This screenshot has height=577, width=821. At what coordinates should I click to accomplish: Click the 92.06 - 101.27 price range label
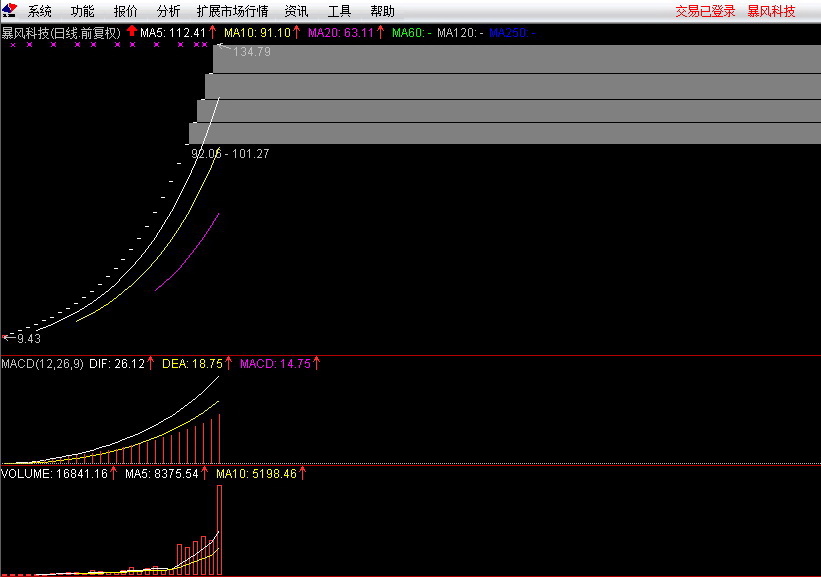(x=230, y=154)
